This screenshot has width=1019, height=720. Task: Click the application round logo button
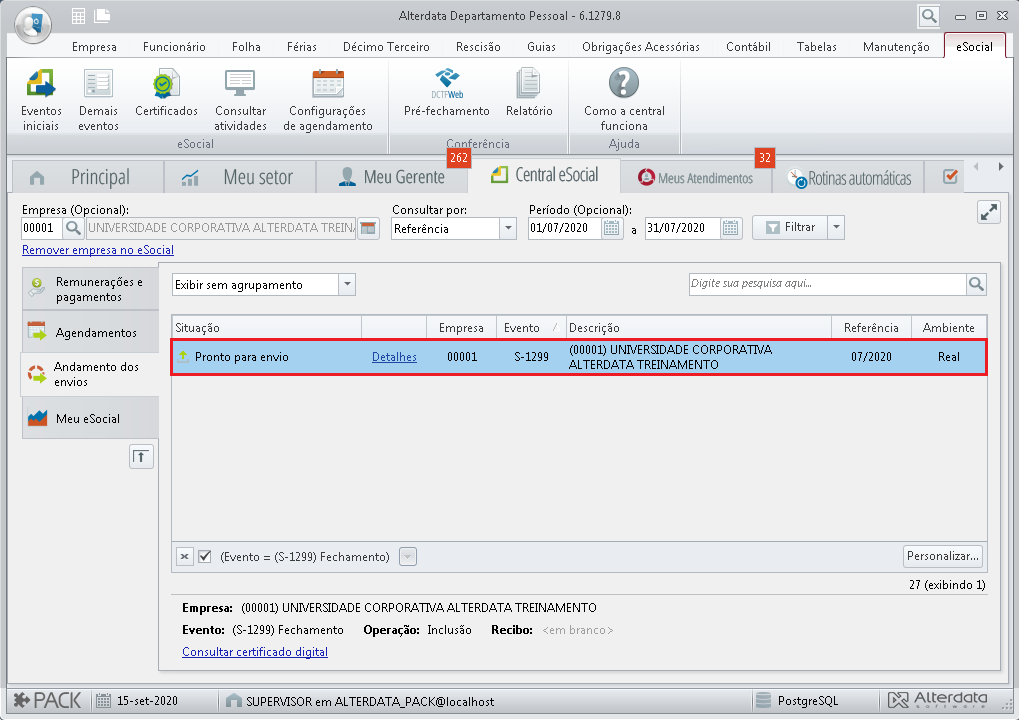(32, 24)
